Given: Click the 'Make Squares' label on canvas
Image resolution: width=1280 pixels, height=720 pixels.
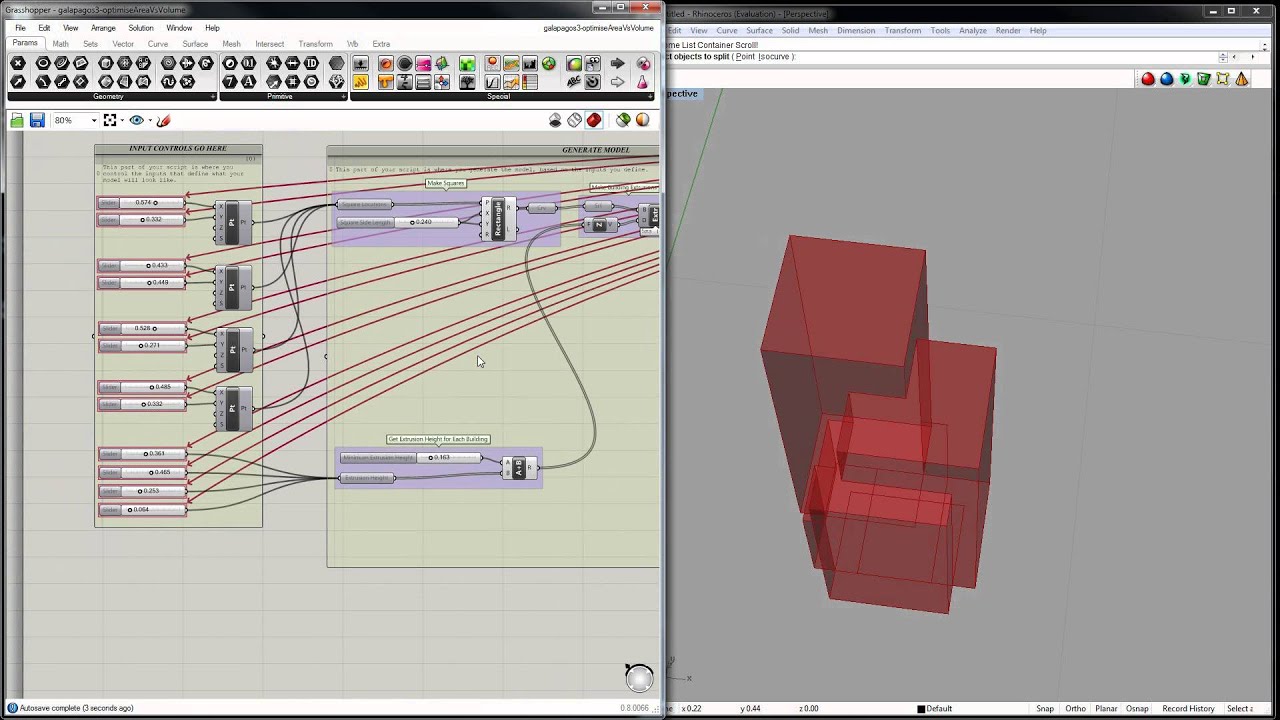Looking at the screenshot, I should point(446,183).
